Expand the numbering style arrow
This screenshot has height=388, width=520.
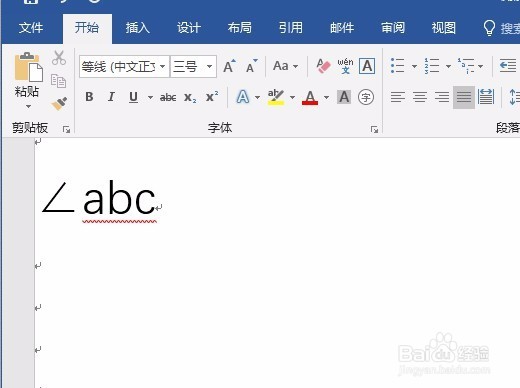pyautogui.click(x=448, y=66)
